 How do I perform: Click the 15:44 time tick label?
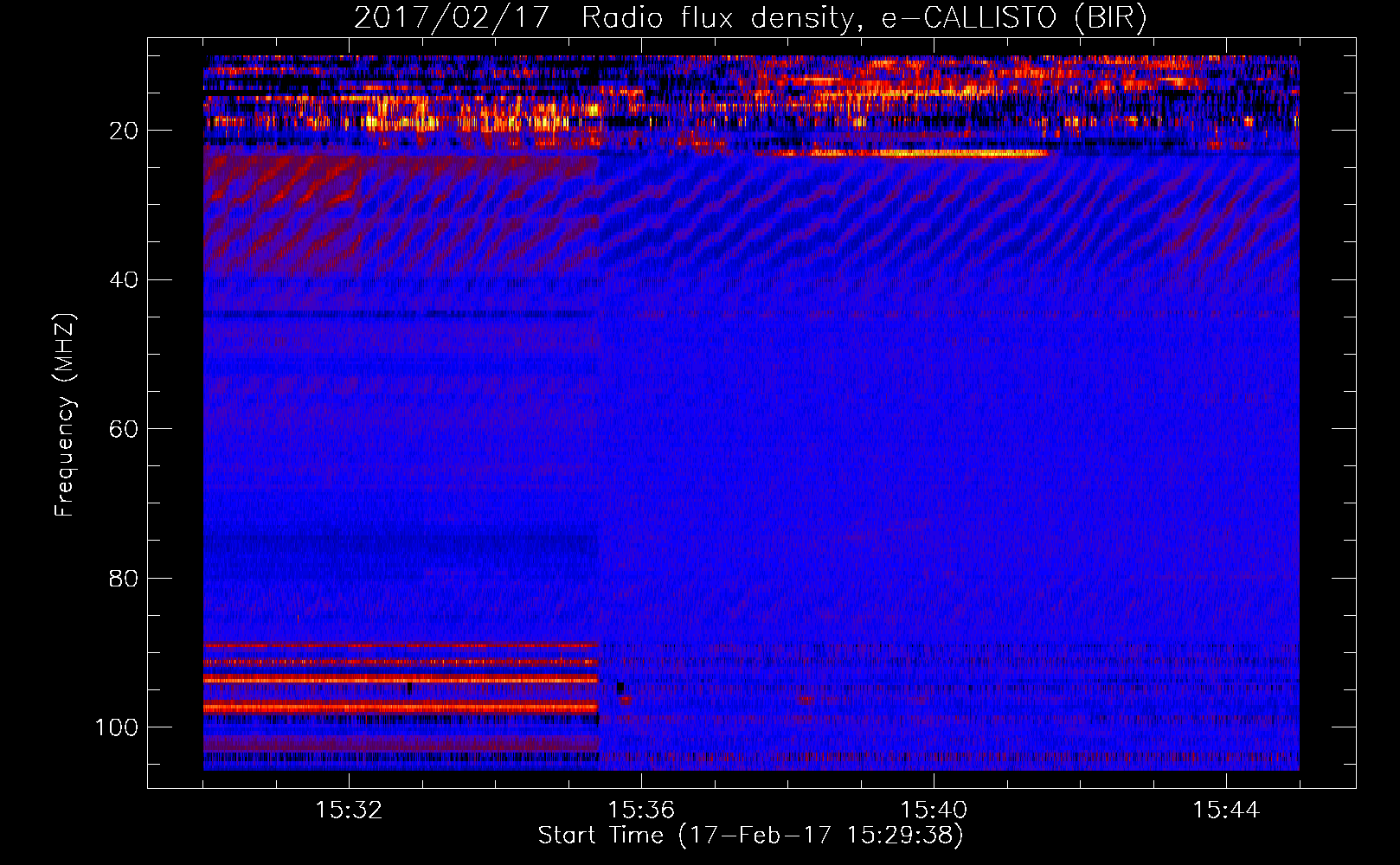pos(1226,811)
